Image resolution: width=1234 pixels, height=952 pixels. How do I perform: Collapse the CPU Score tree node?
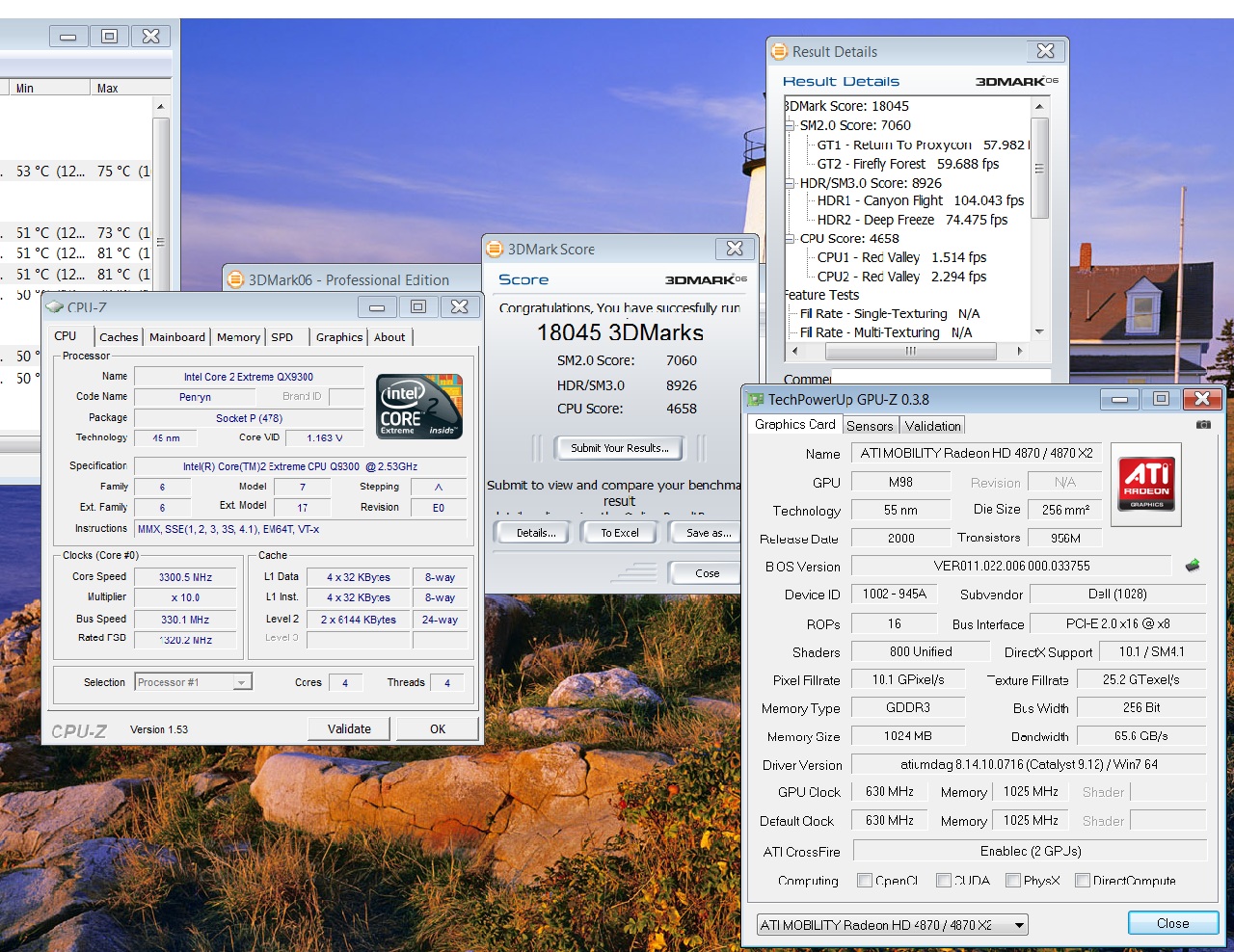[791, 238]
